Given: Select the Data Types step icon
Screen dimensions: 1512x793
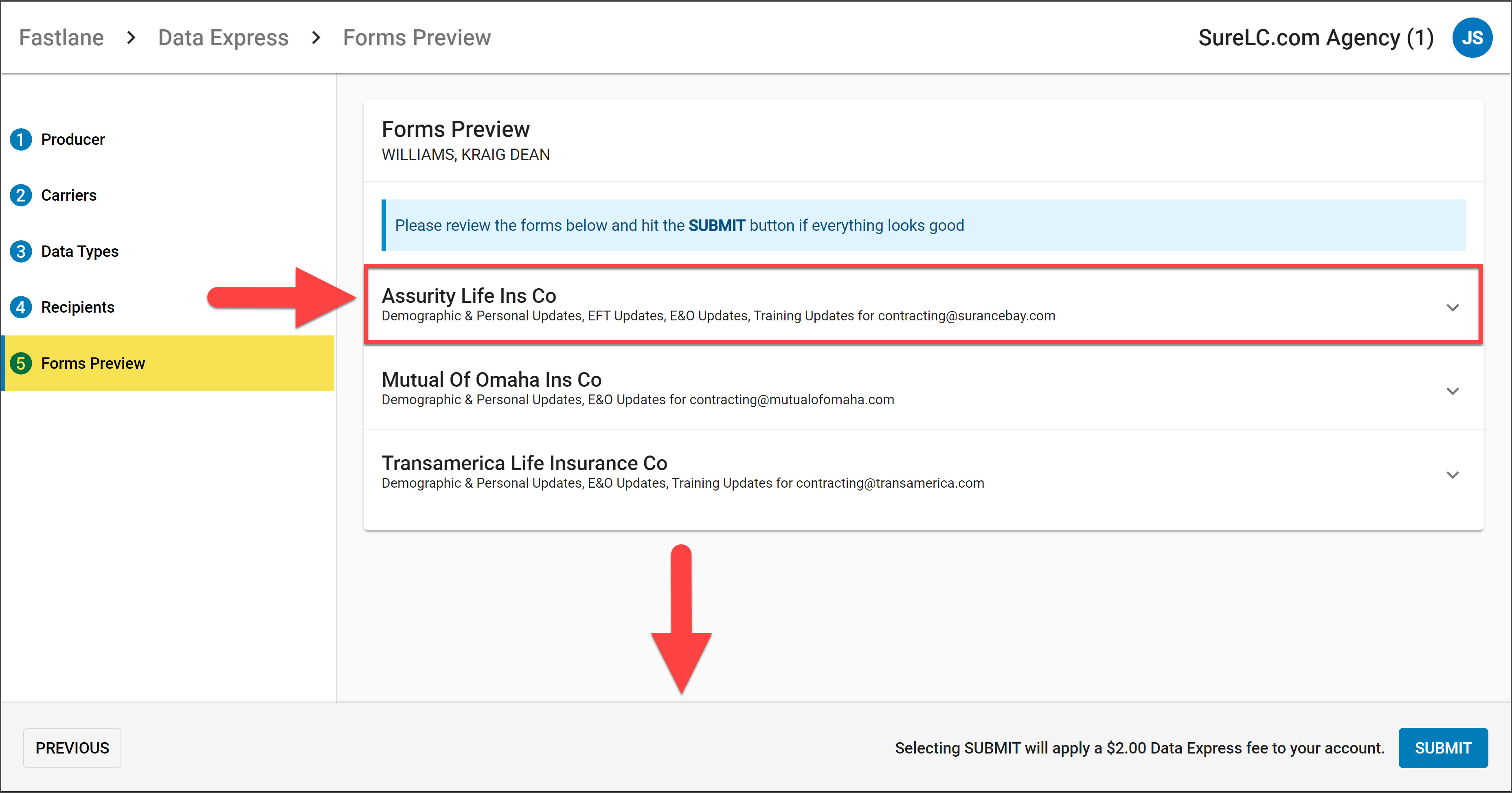Looking at the screenshot, I should [x=21, y=251].
